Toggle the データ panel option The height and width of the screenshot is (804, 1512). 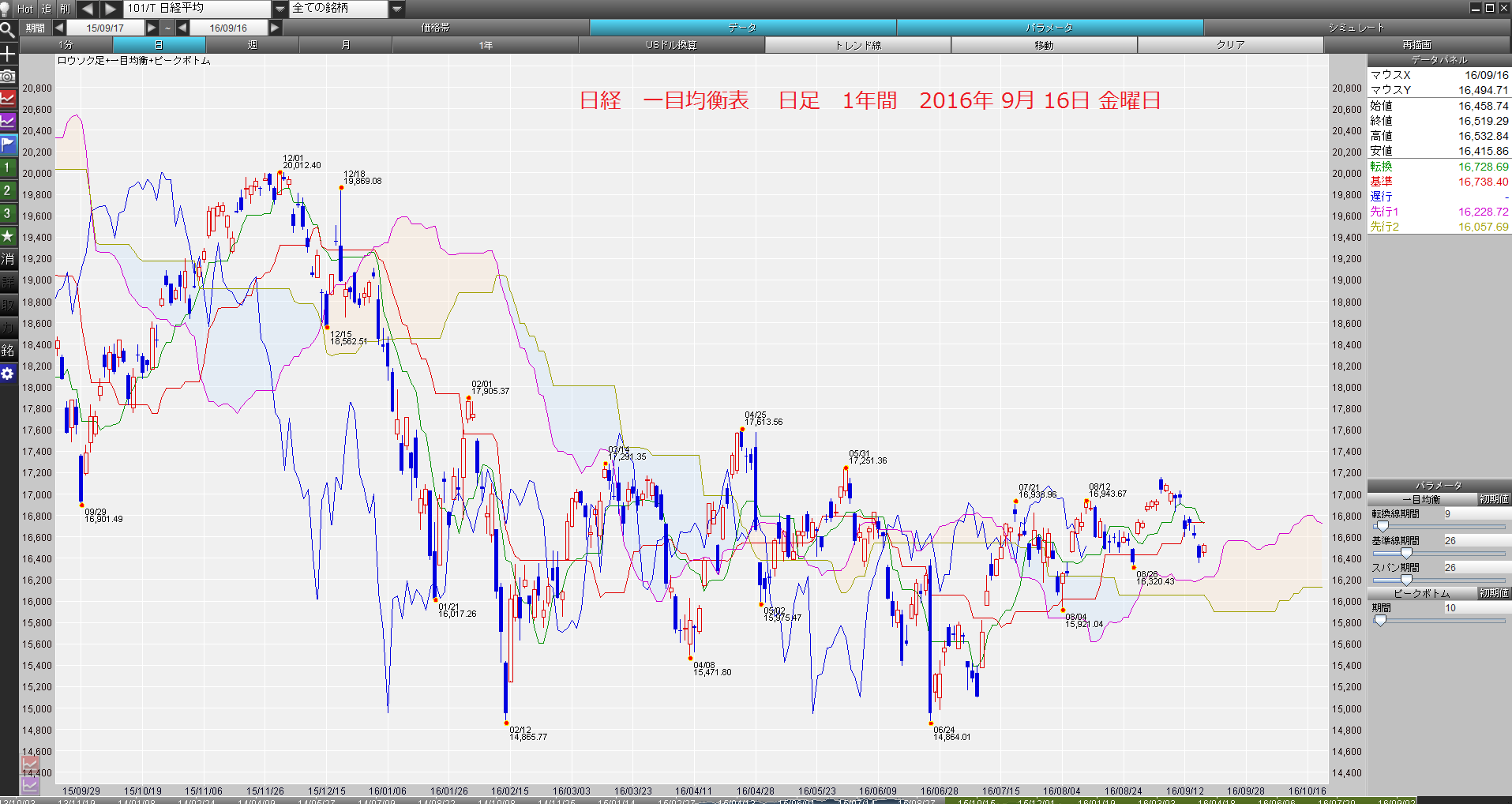(743, 28)
